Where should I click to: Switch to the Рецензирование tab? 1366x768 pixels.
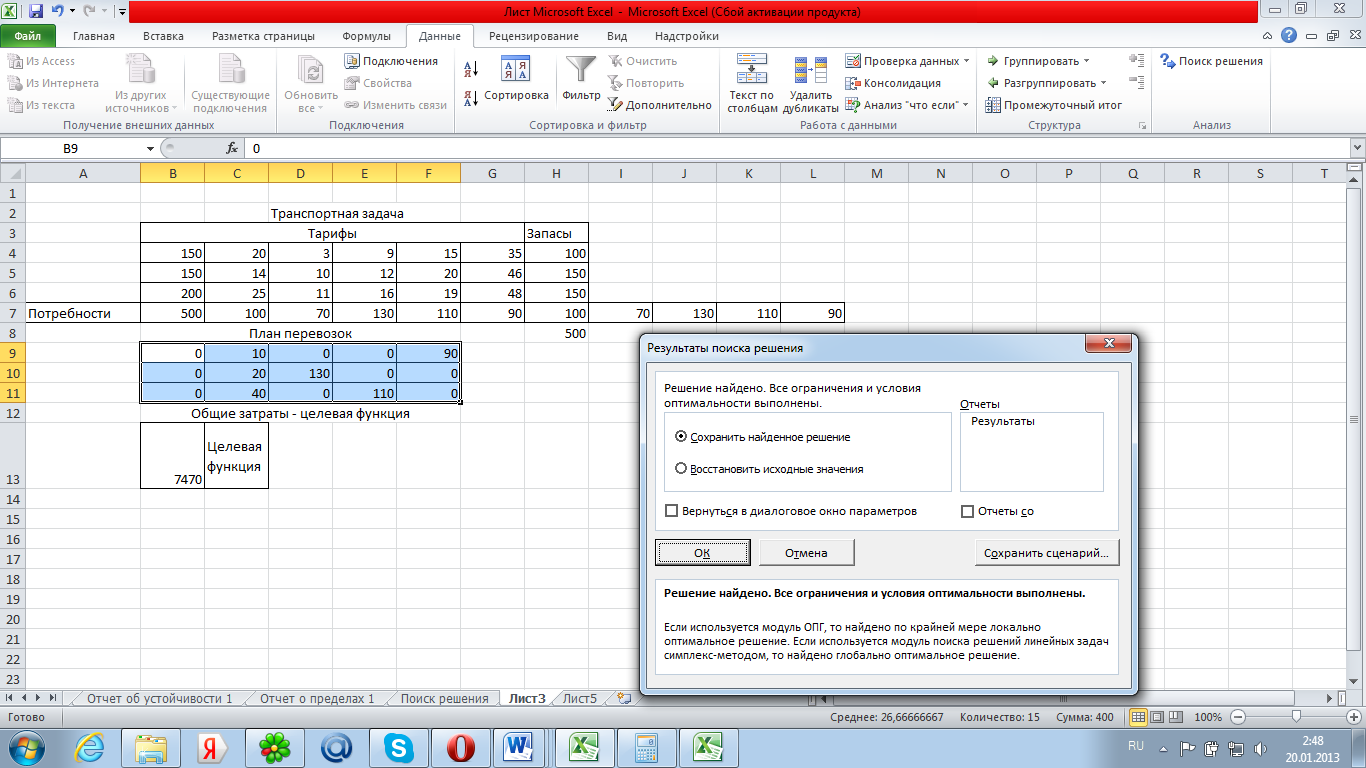pyautogui.click(x=533, y=36)
